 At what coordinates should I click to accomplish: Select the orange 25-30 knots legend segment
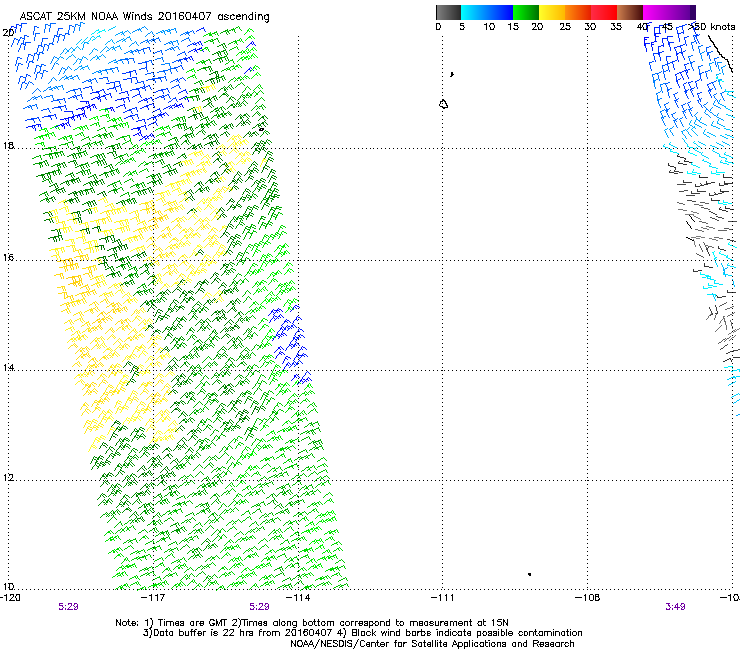[x=578, y=12]
